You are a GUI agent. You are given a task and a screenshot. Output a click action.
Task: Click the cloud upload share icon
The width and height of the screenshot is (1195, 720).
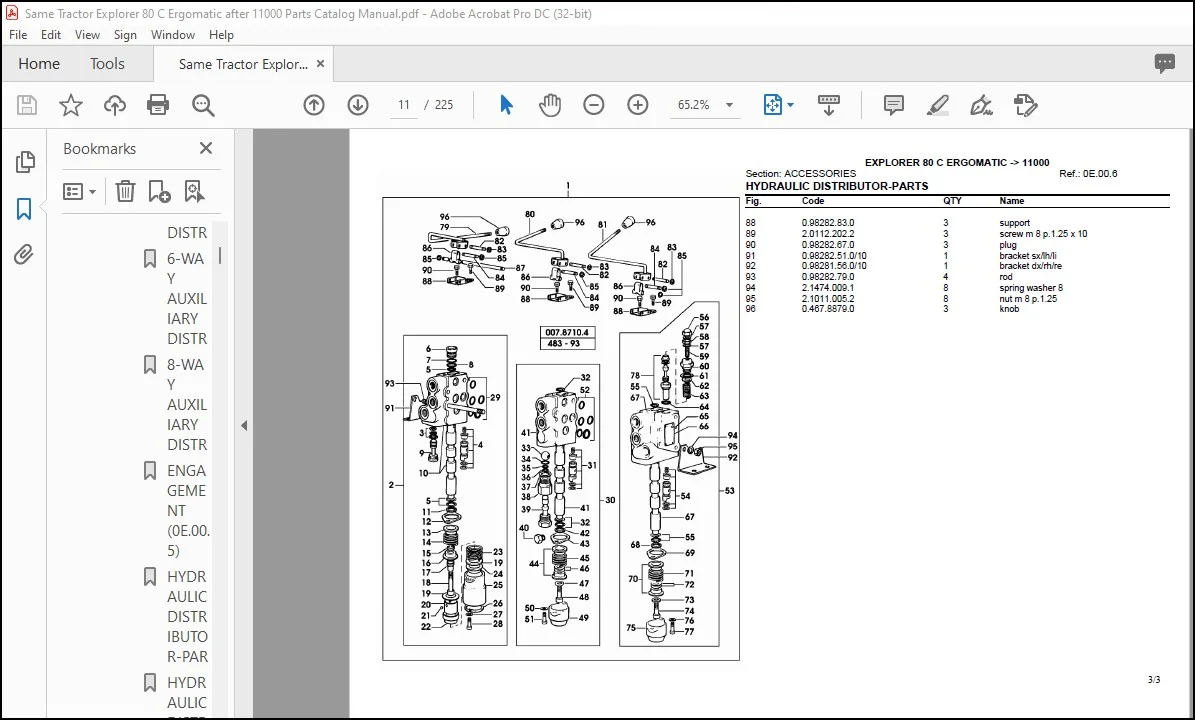point(115,105)
